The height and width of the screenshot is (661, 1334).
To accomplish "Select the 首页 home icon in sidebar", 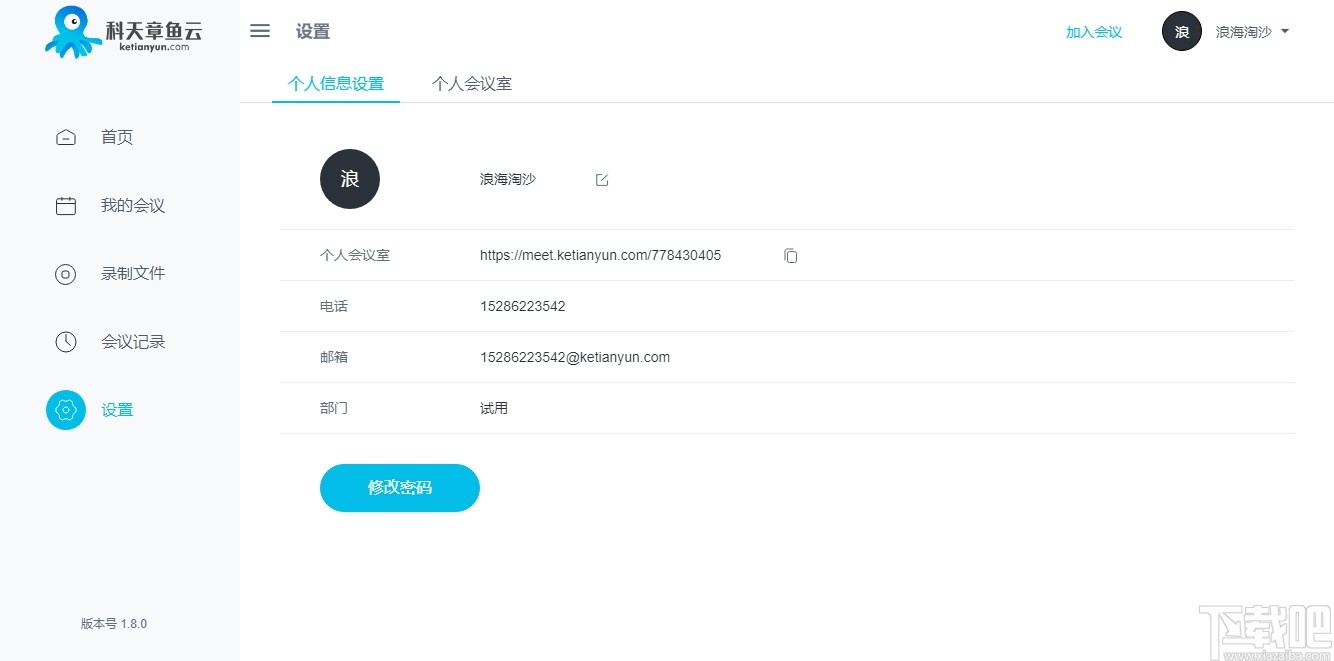I will [65, 137].
